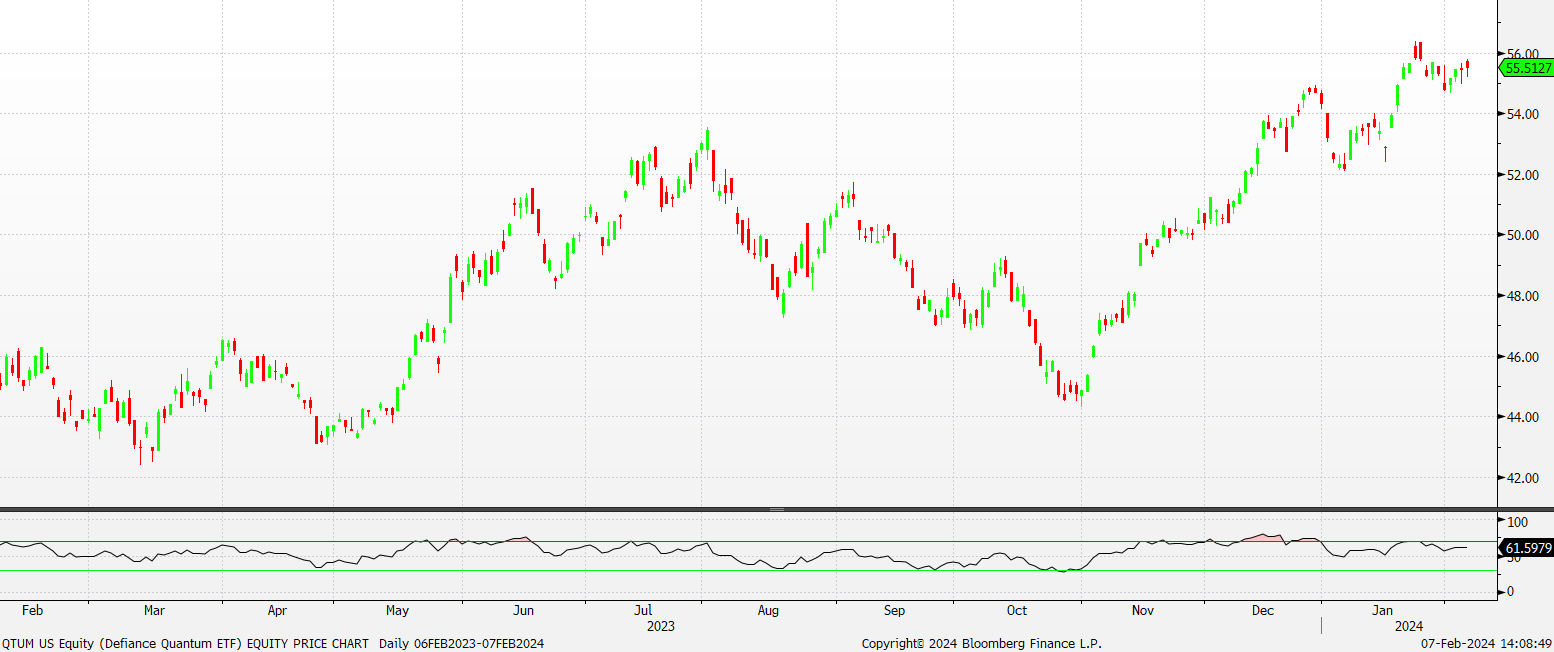Image resolution: width=1554 pixels, height=652 pixels.
Task: Select the Aug month label
Action: pos(768,610)
